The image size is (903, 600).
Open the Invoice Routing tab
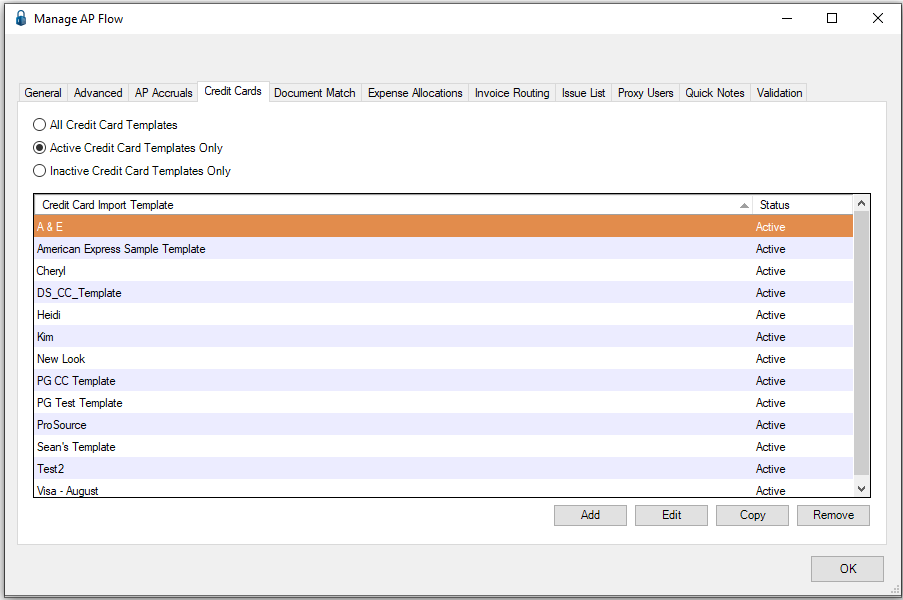pos(512,93)
